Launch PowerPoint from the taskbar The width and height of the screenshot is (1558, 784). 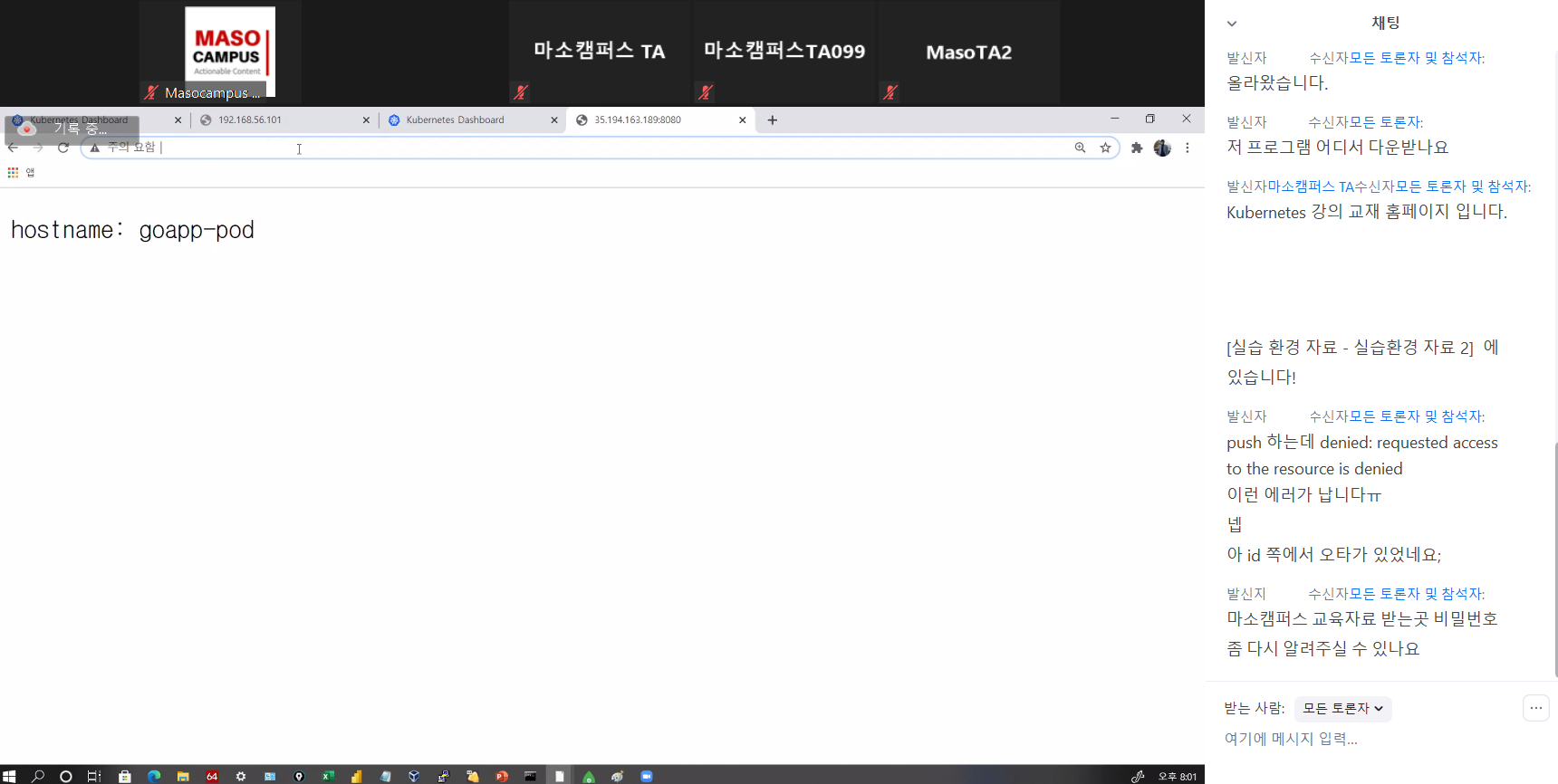502,776
